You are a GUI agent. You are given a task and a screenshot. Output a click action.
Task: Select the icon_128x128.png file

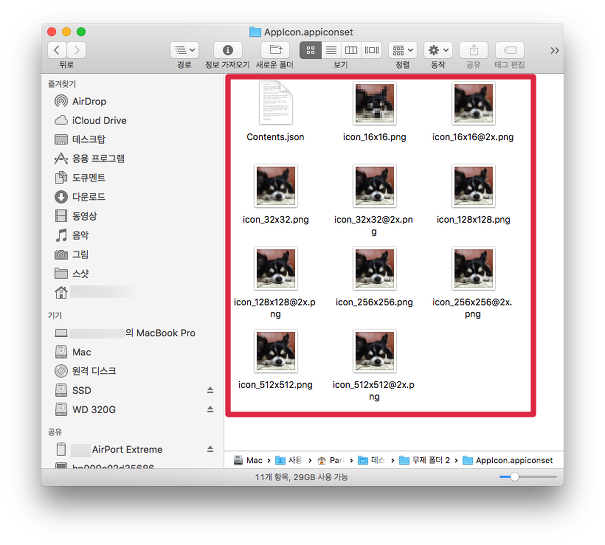[x=473, y=186]
